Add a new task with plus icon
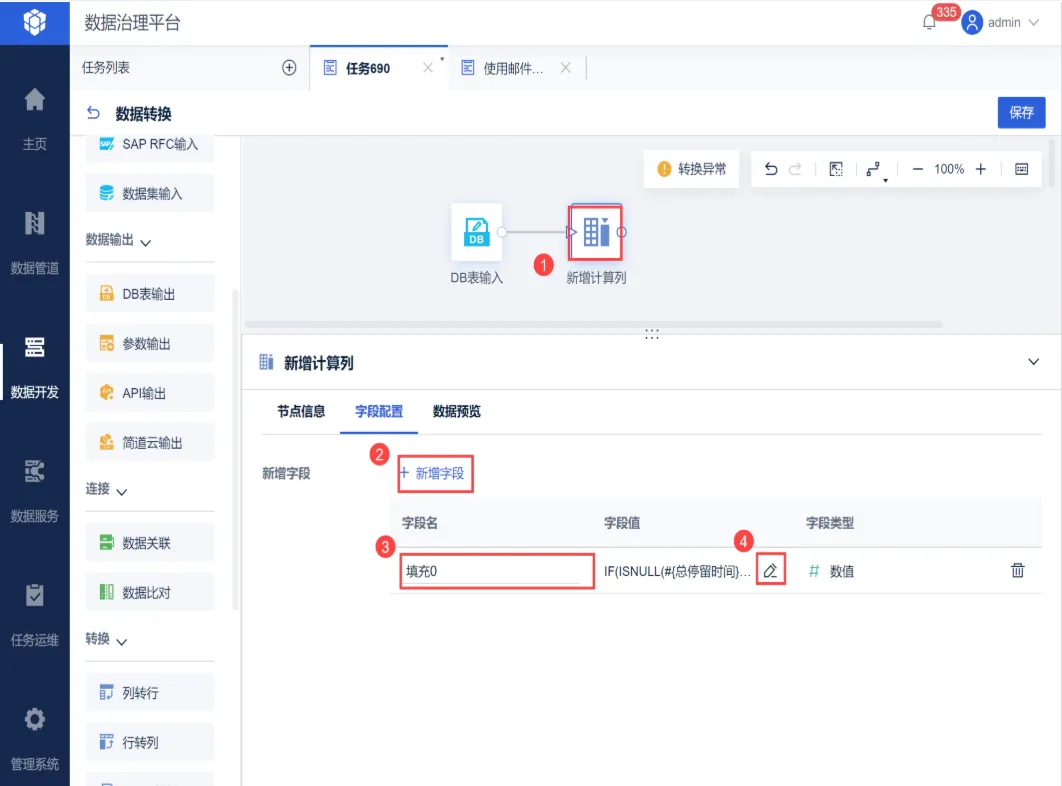This screenshot has height=786, width=1062. [x=289, y=68]
